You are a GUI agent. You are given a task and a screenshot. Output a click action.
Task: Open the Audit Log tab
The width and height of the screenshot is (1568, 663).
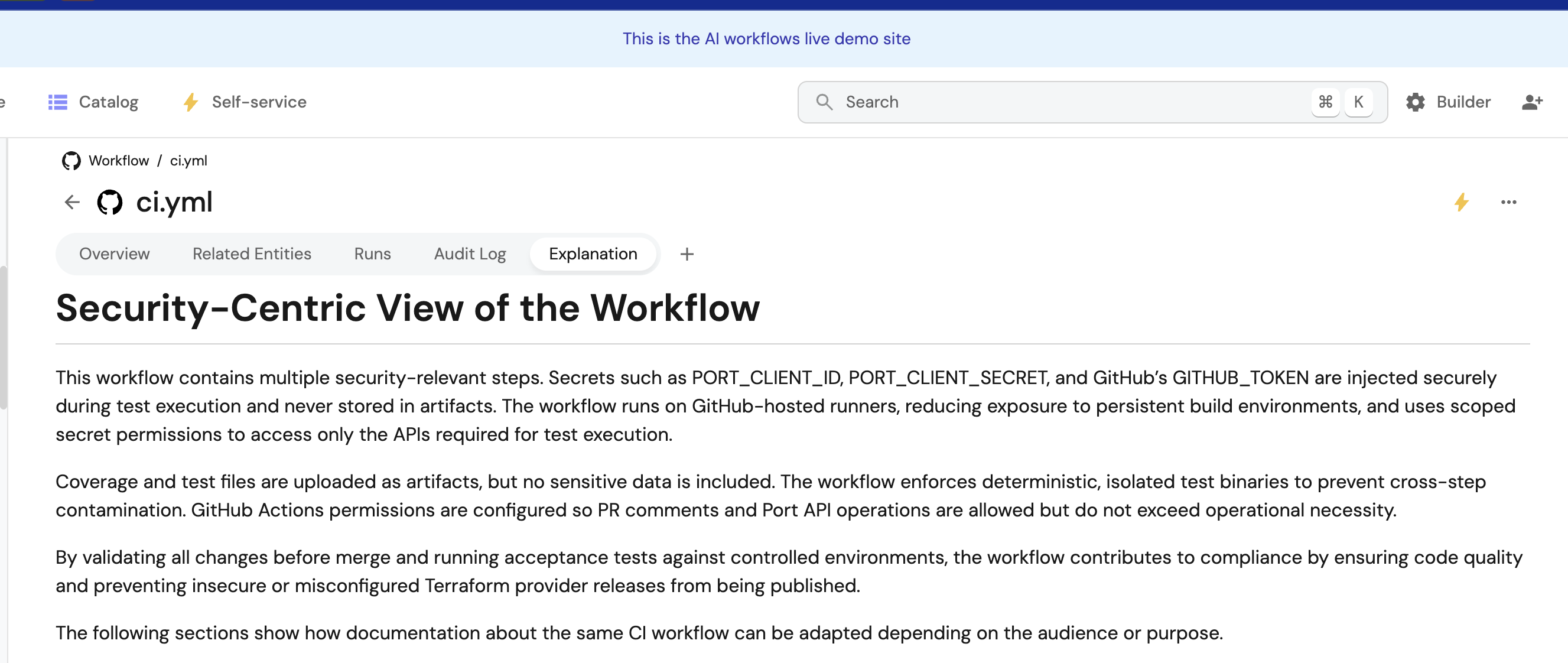coord(469,254)
